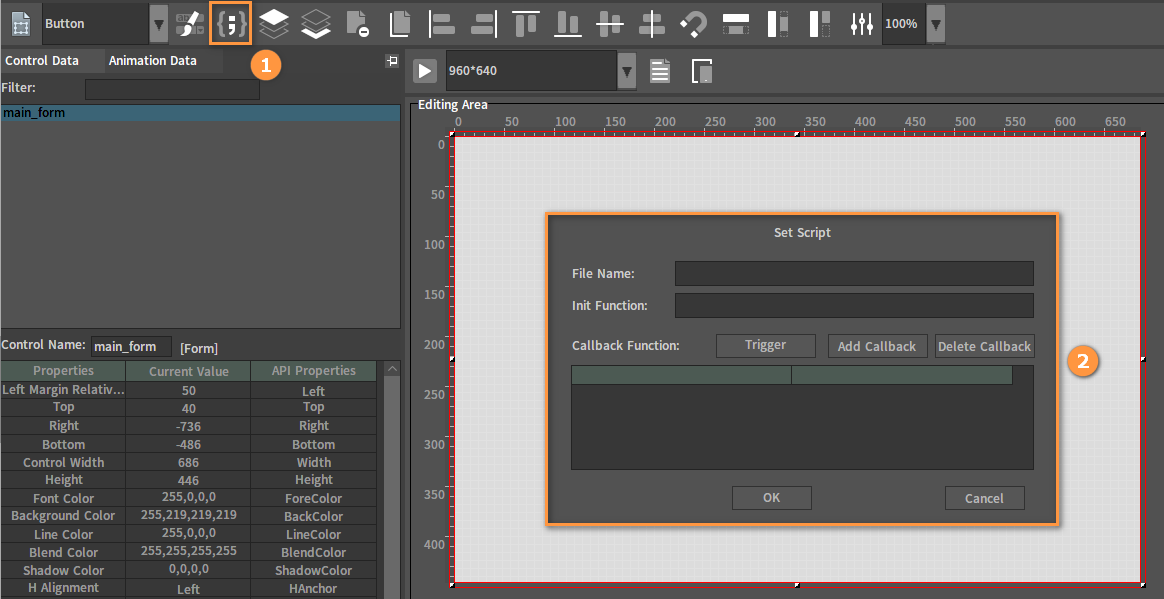
Task: Align selected controls to right edge
Action: click(x=484, y=24)
